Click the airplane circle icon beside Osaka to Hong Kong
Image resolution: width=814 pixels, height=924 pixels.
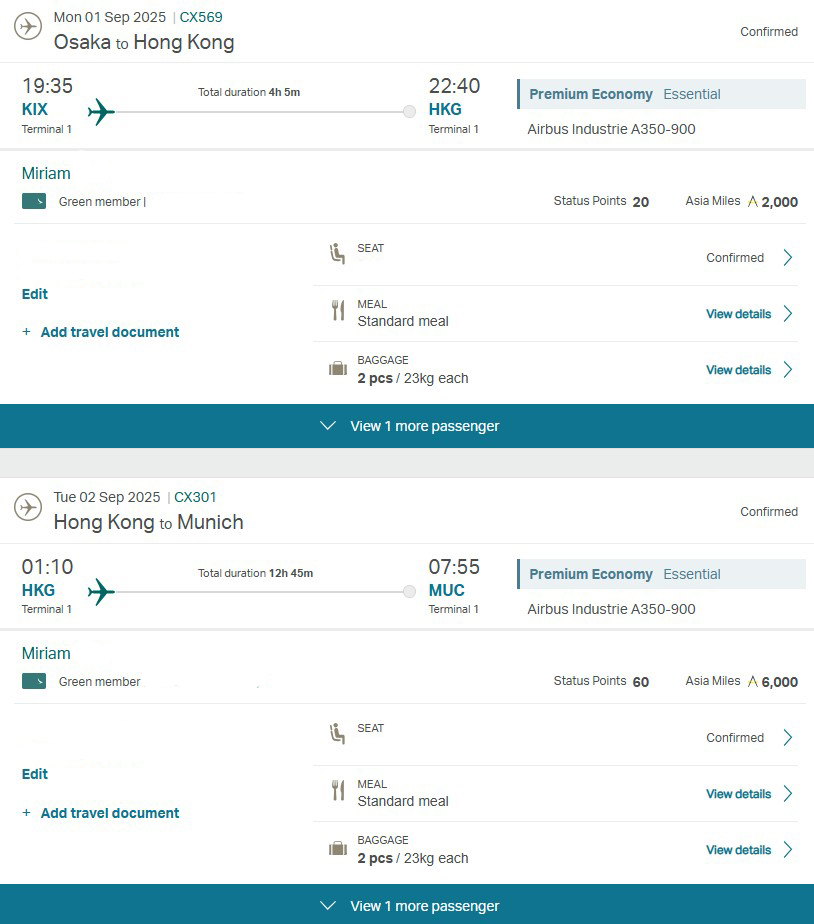point(28,27)
